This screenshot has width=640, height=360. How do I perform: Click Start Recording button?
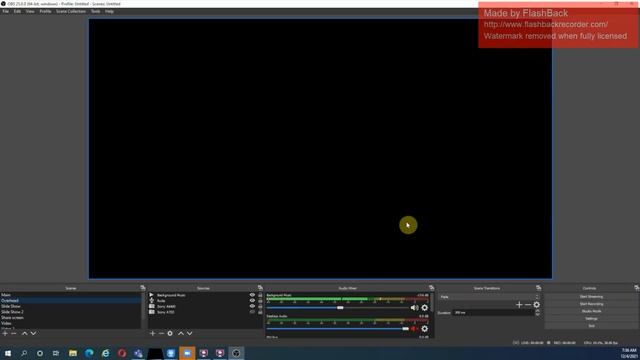pos(591,304)
